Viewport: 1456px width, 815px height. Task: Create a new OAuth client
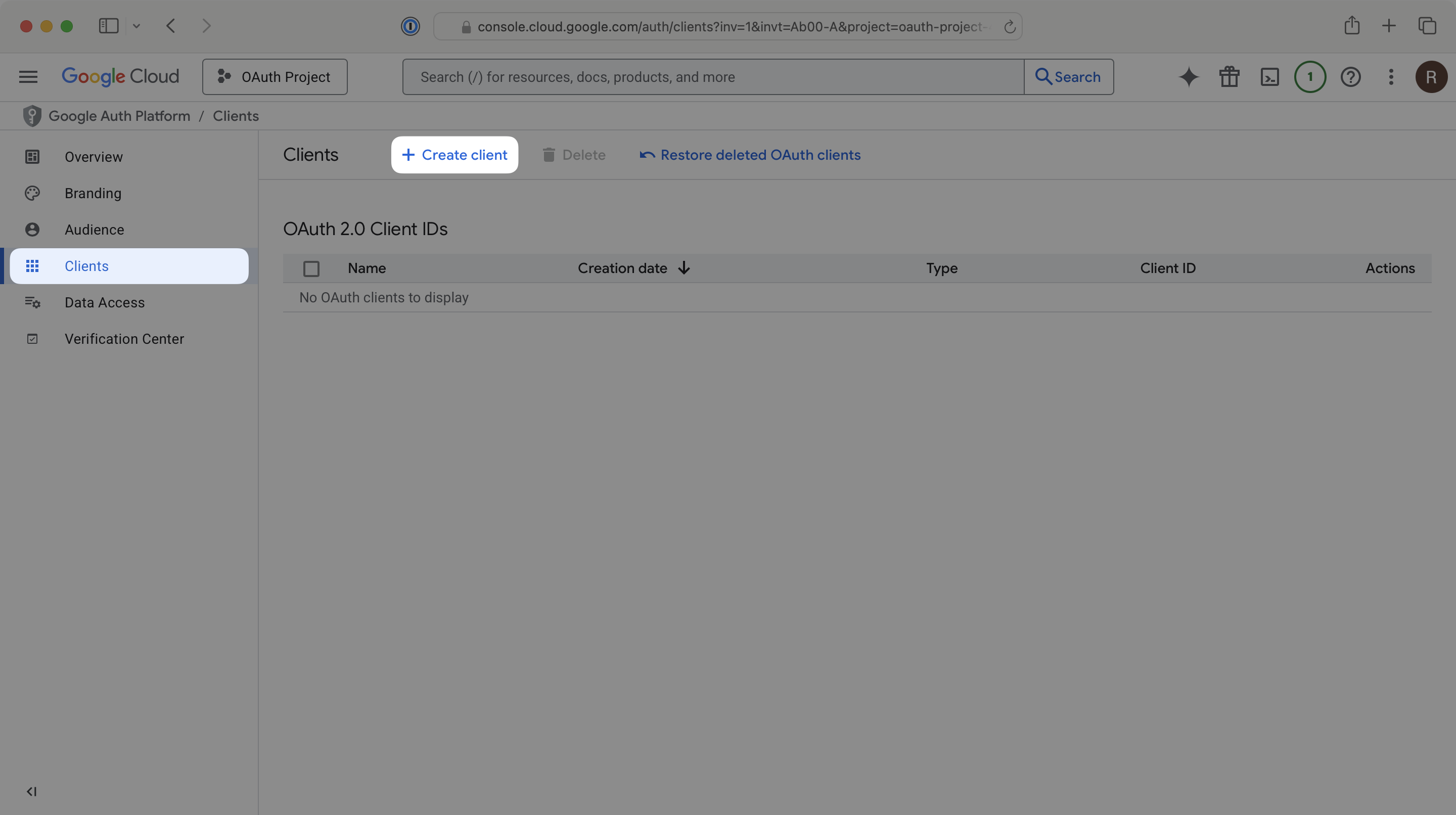point(454,154)
